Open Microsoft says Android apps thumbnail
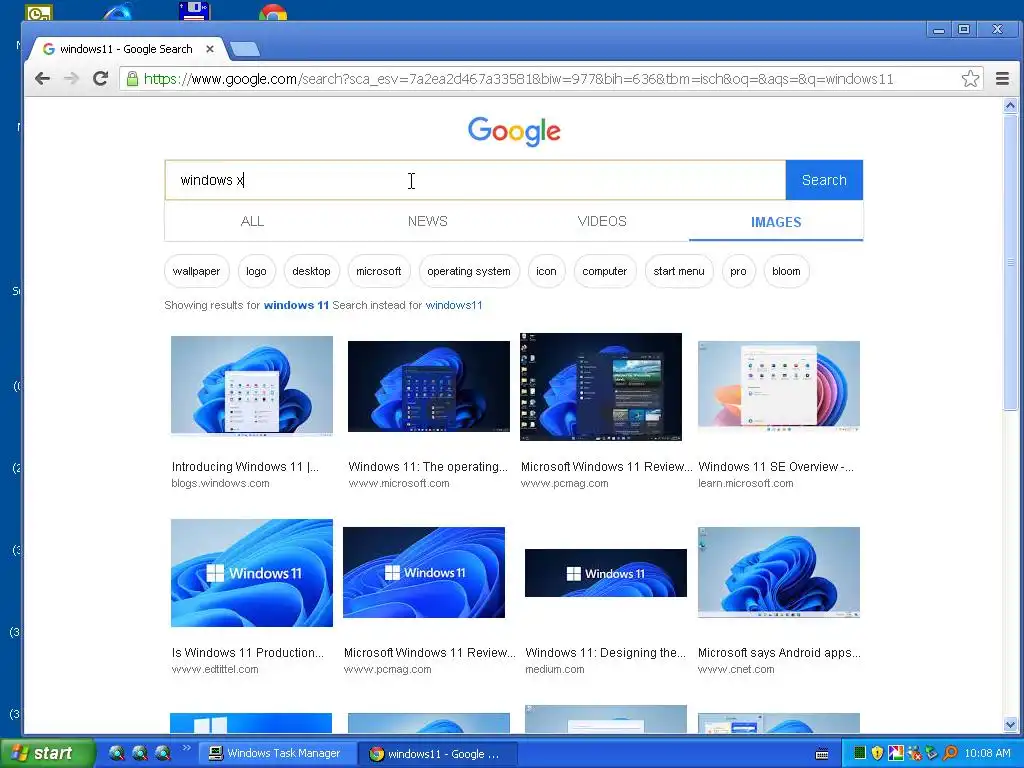Screen dimensions: 1024x768 tap(779, 572)
